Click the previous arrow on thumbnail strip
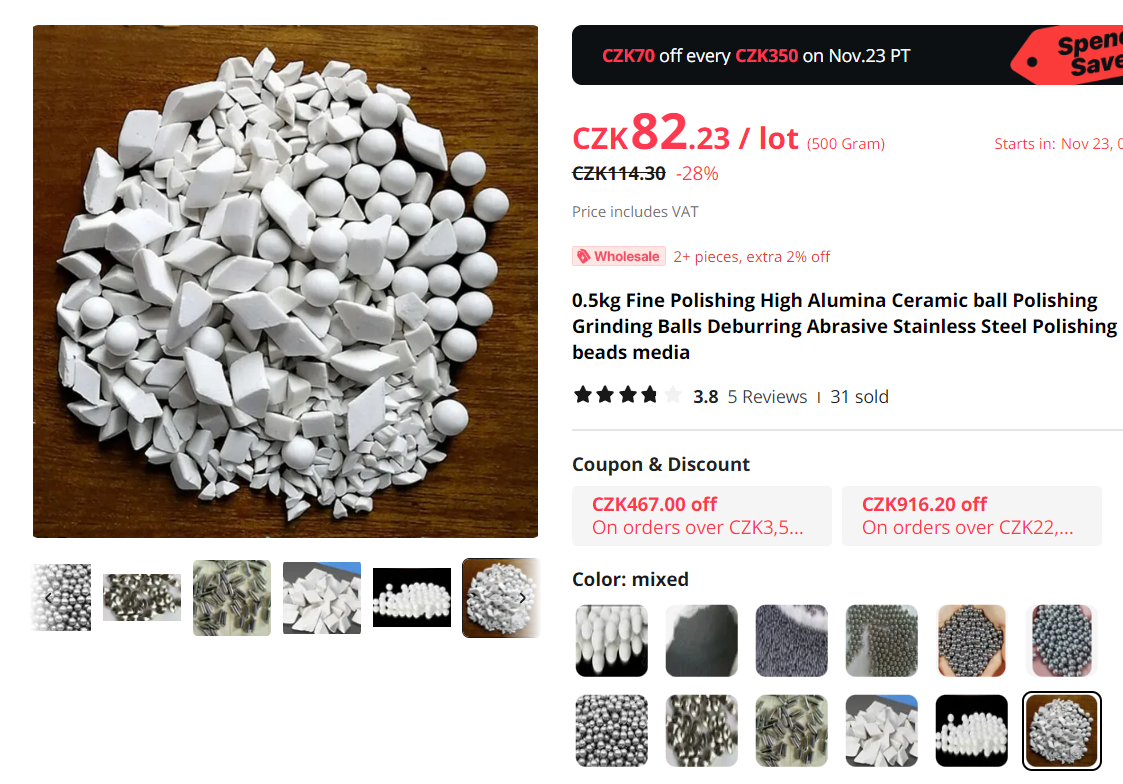The height and width of the screenshot is (784, 1123). [x=48, y=598]
